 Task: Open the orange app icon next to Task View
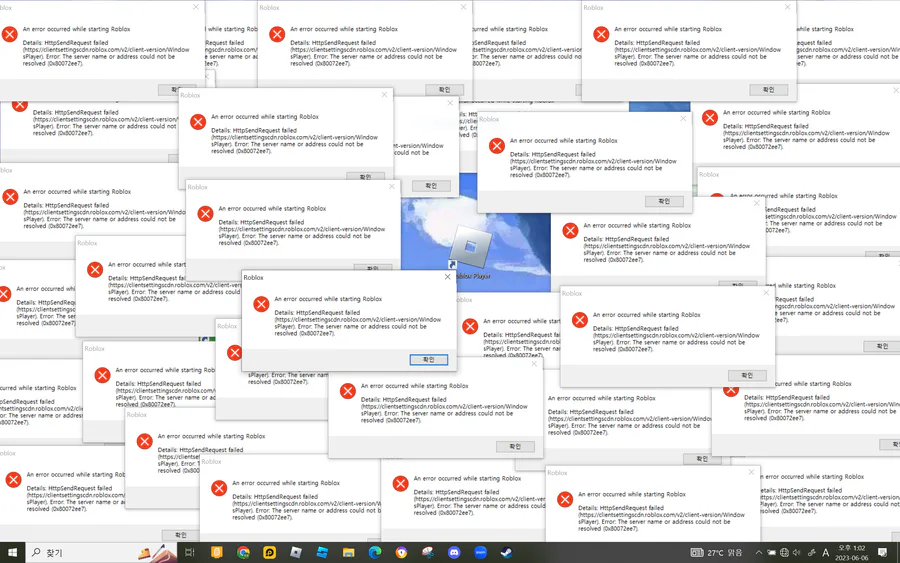click(x=216, y=553)
